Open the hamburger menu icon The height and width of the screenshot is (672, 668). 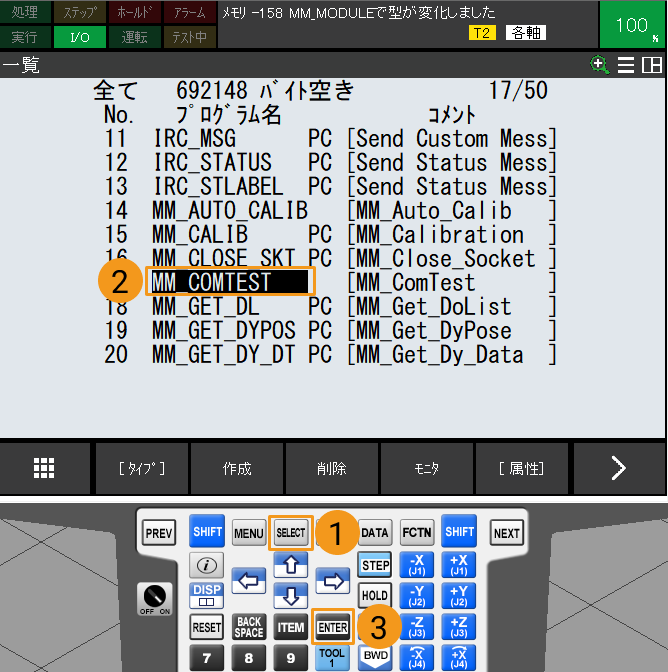click(x=626, y=66)
